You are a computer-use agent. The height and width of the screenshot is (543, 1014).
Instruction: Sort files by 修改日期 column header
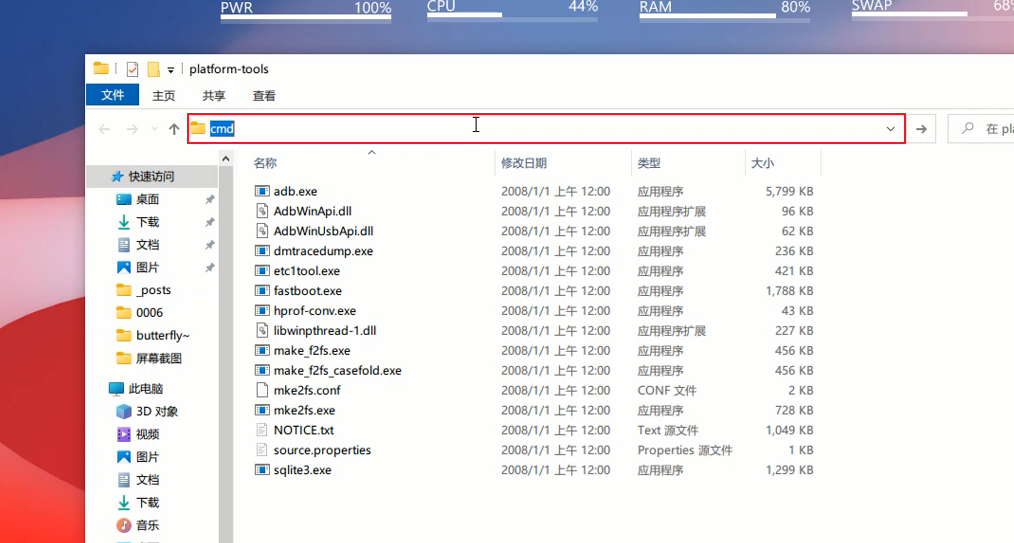click(524, 163)
